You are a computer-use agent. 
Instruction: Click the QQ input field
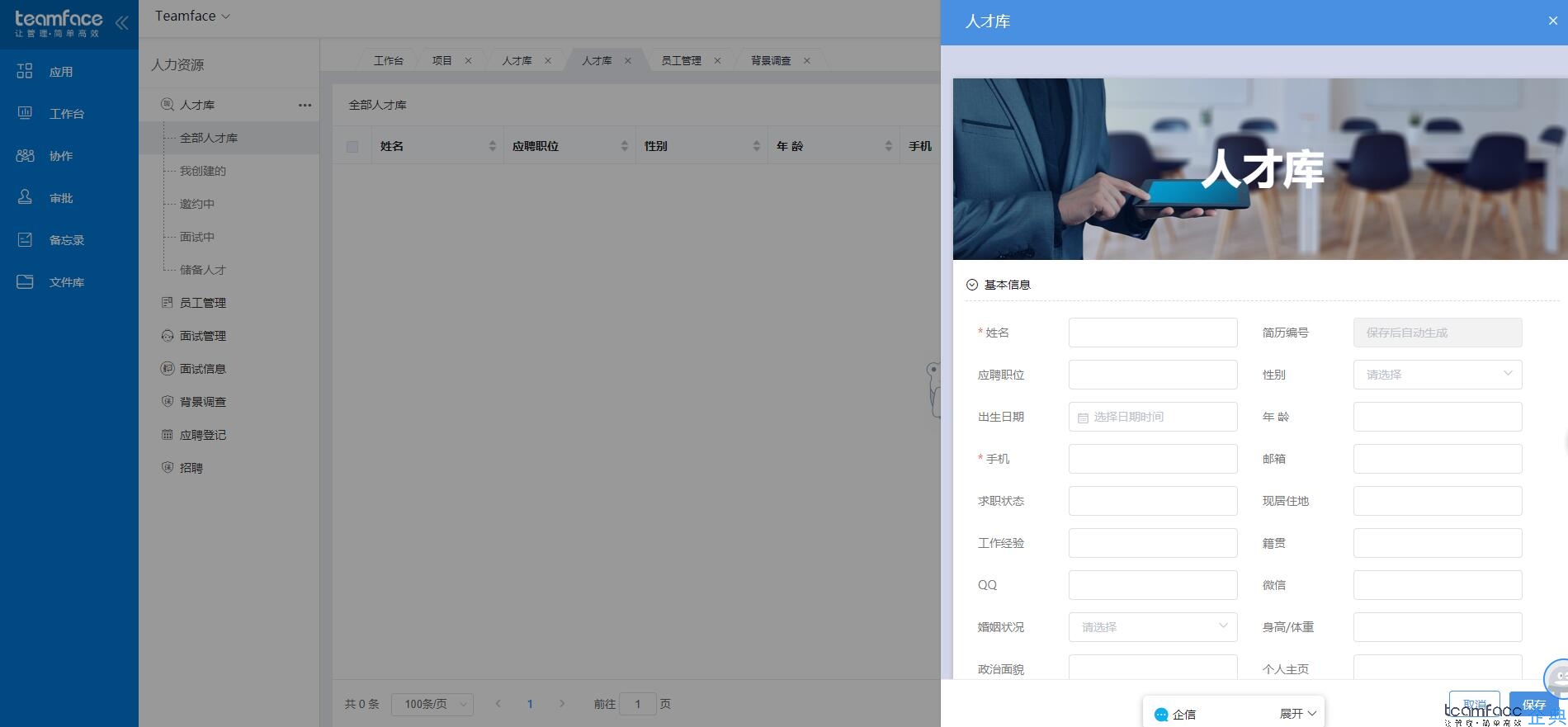tap(1153, 585)
